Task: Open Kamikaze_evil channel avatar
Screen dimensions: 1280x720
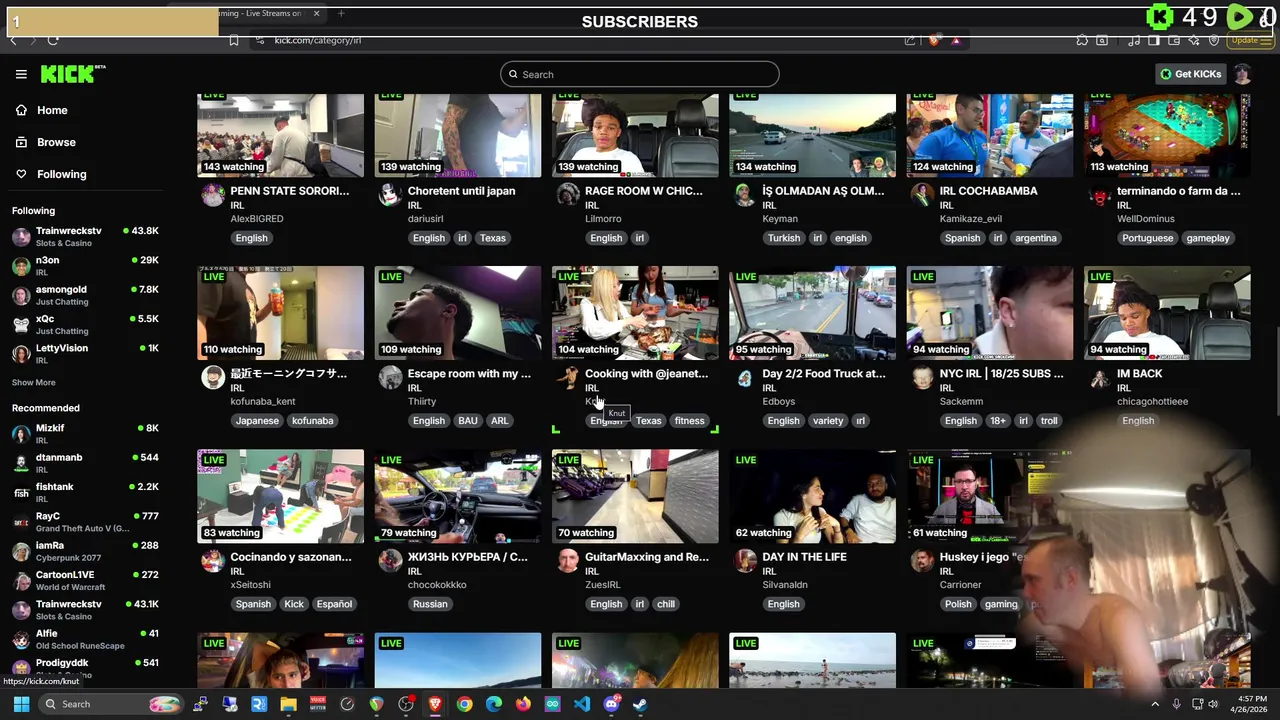Action: click(922, 195)
